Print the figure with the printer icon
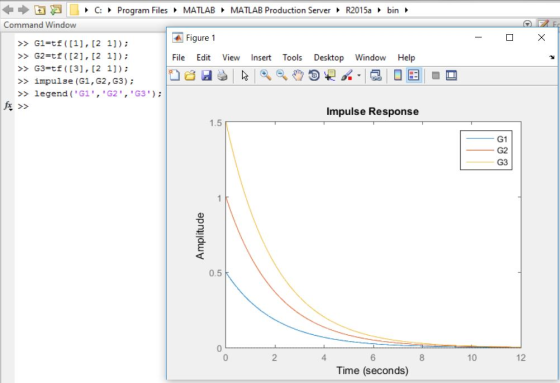560x383 pixels. 222,75
